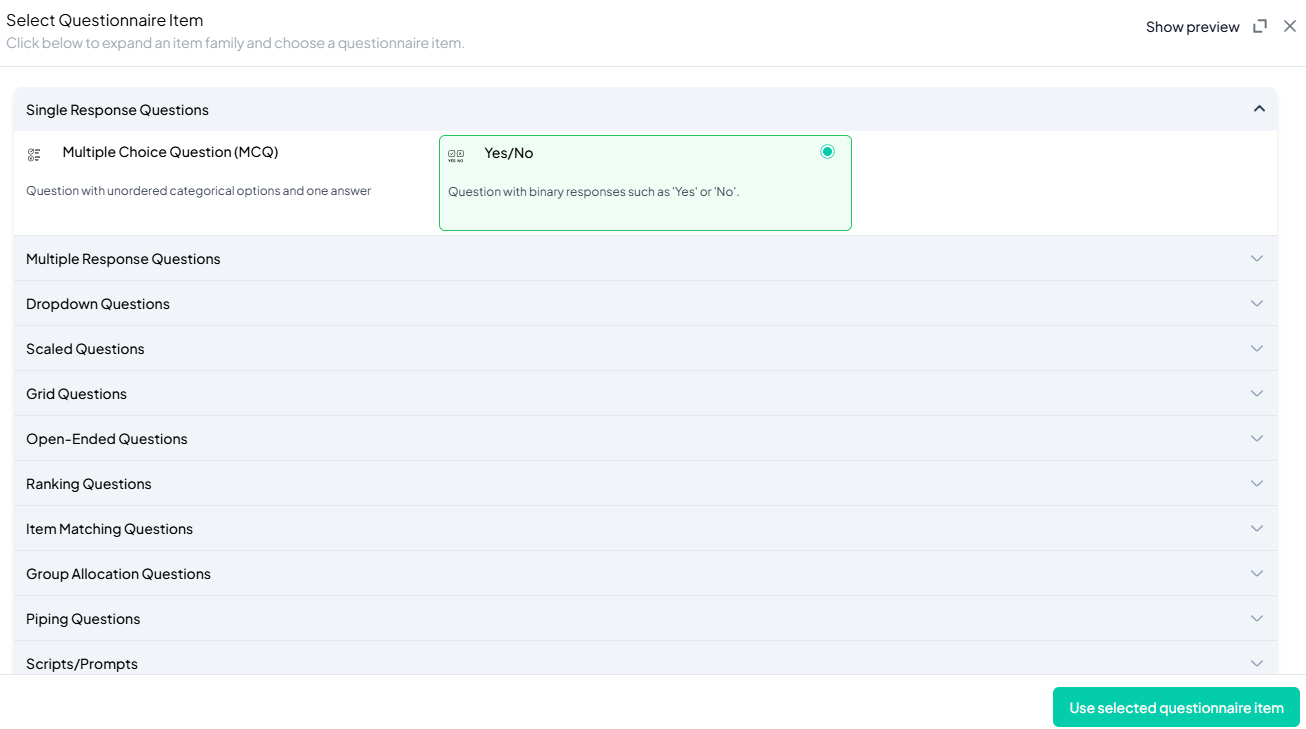The height and width of the screenshot is (729, 1306).
Task: Open the Item Matching Questions family
Action: click(109, 529)
